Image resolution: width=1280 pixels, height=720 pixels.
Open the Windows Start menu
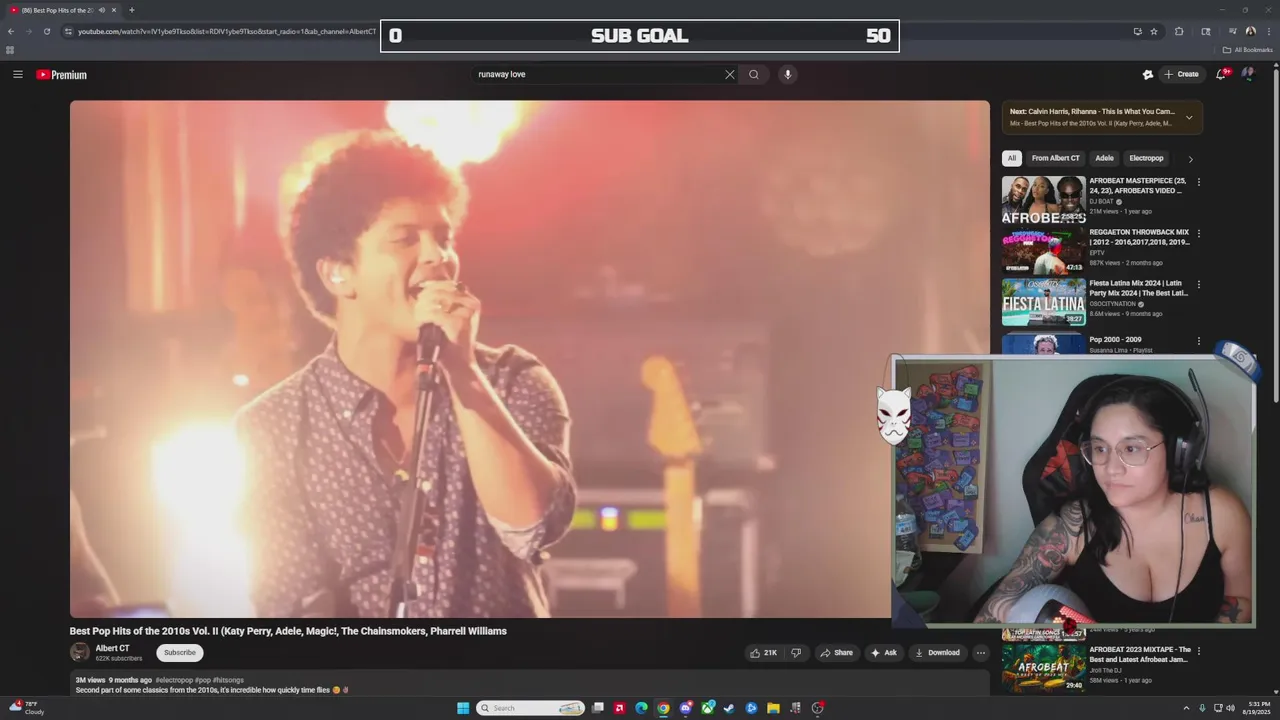click(x=463, y=708)
